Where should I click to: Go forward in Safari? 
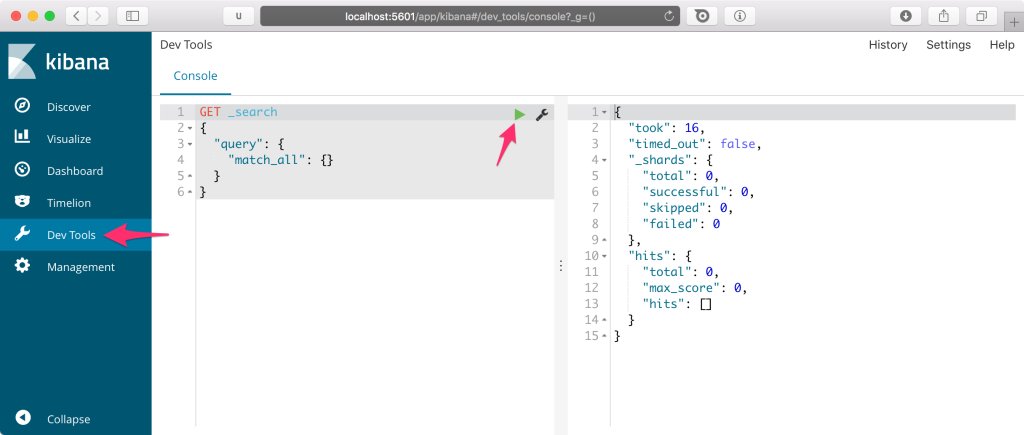pos(98,16)
